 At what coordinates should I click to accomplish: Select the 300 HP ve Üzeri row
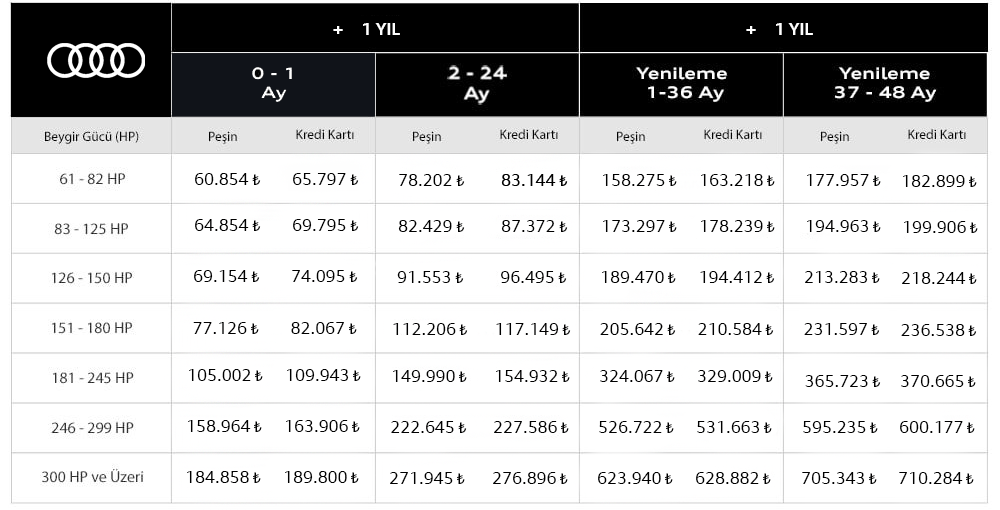click(x=91, y=477)
